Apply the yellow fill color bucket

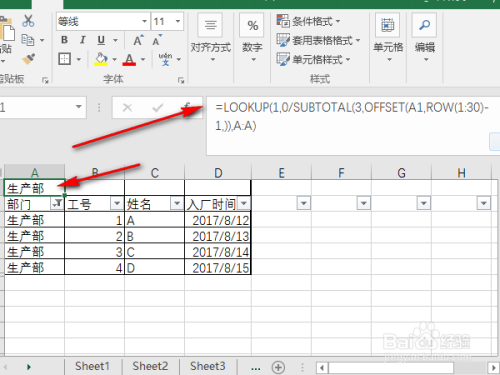tap(101, 59)
